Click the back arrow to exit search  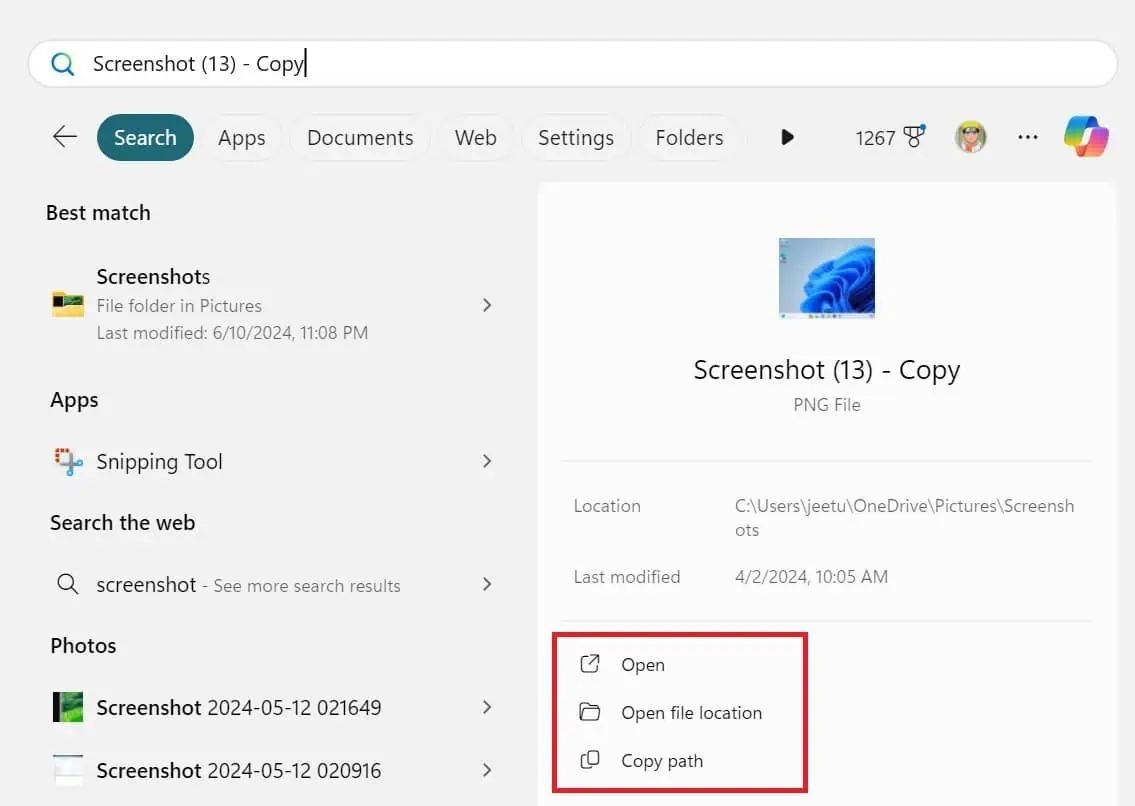coord(63,137)
